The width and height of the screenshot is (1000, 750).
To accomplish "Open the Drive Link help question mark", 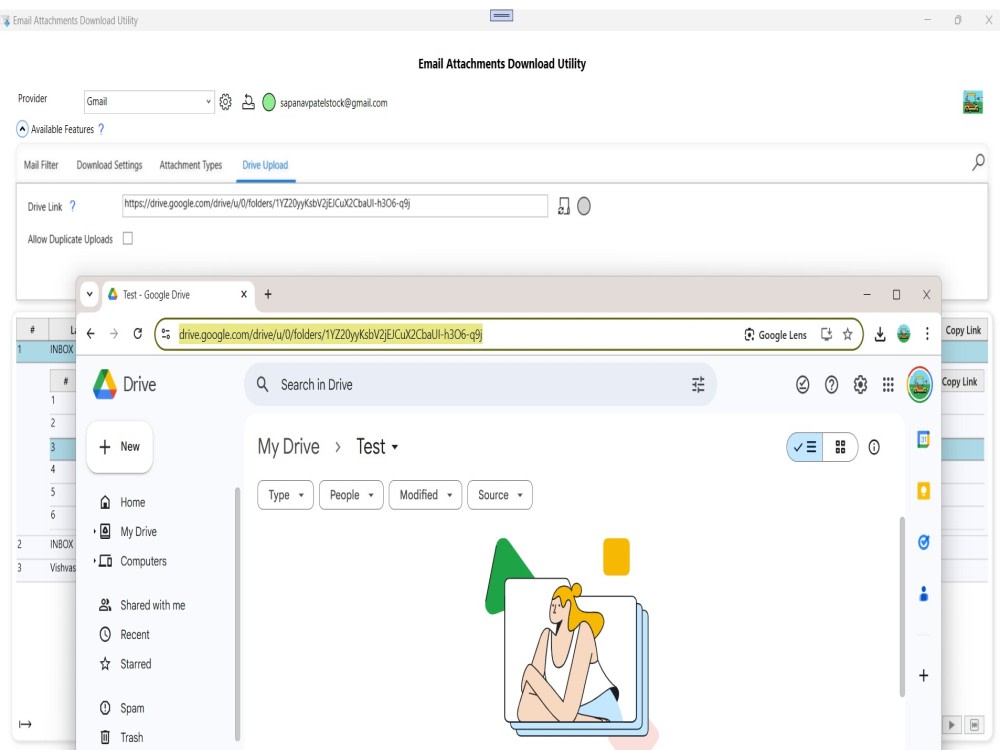I will click(x=72, y=206).
